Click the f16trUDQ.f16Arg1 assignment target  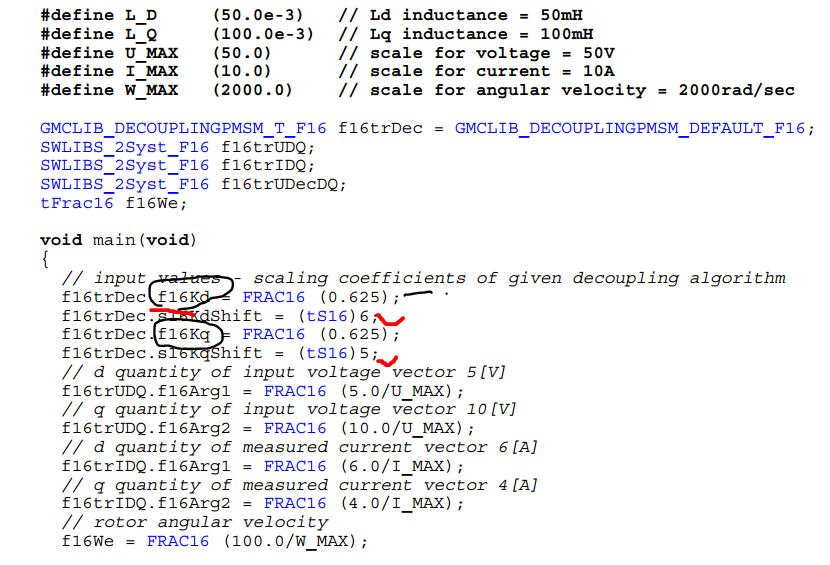146,391
